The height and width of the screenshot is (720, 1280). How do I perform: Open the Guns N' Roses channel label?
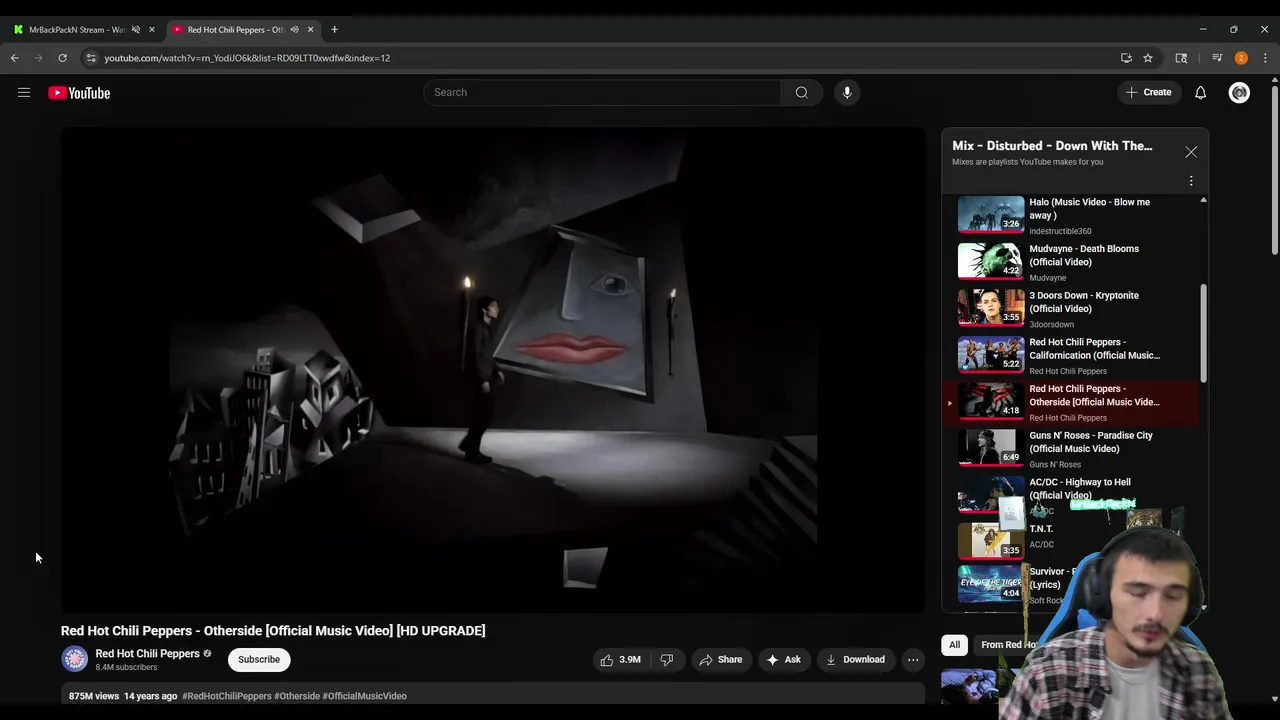pos(1055,465)
